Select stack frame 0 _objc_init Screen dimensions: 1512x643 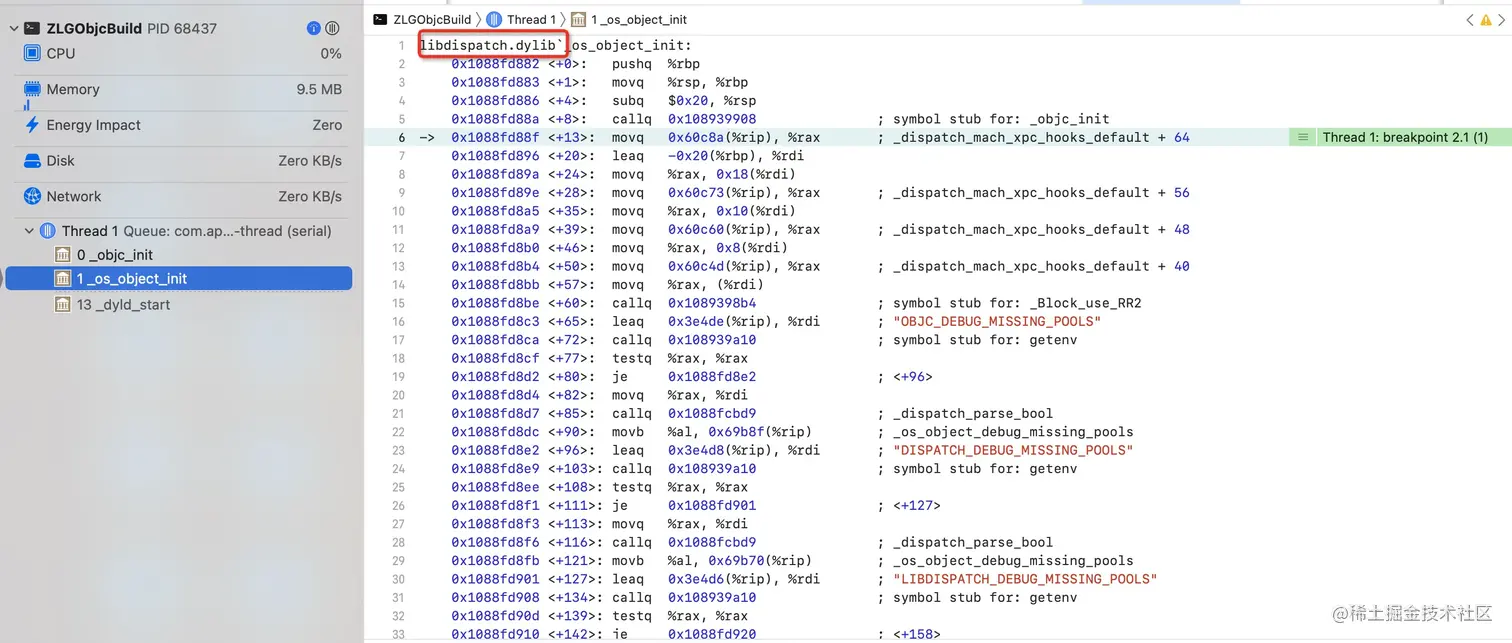coord(115,255)
